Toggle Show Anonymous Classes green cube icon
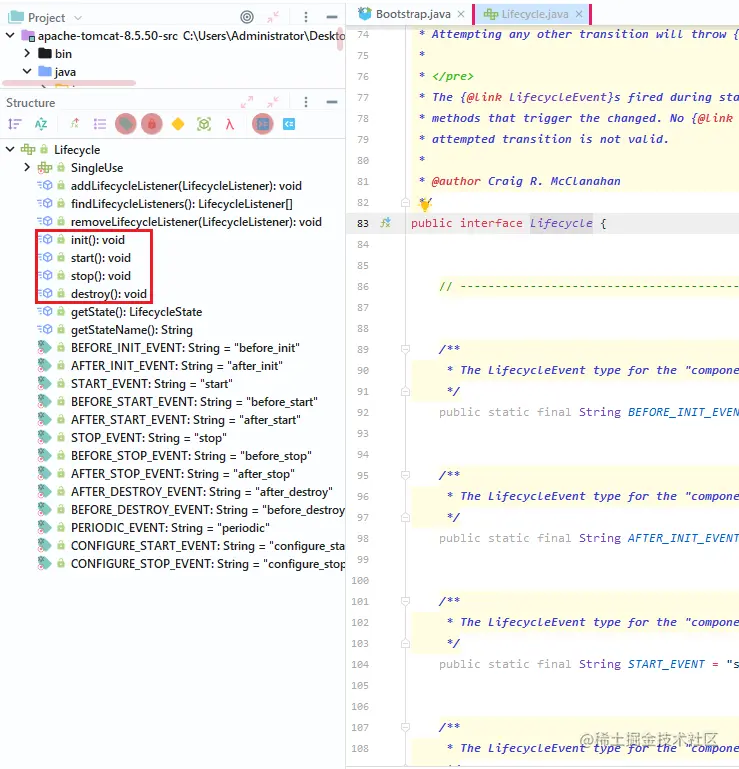The image size is (739, 769). pos(204,124)
